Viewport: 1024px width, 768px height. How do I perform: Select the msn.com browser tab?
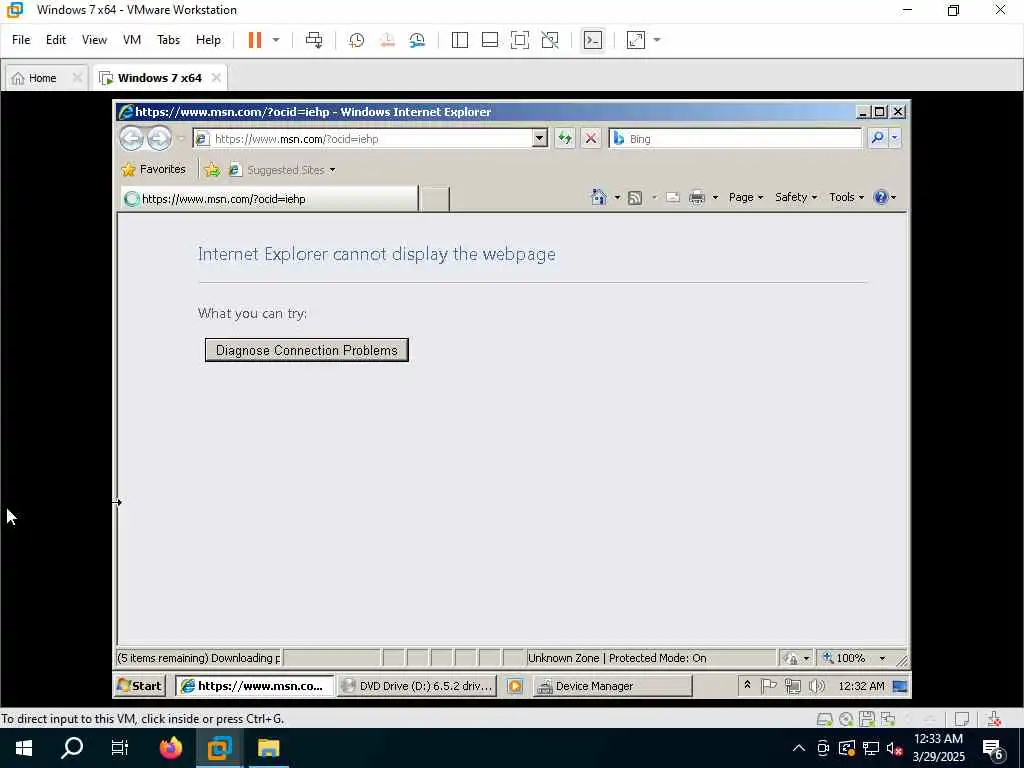coord(269,199)
